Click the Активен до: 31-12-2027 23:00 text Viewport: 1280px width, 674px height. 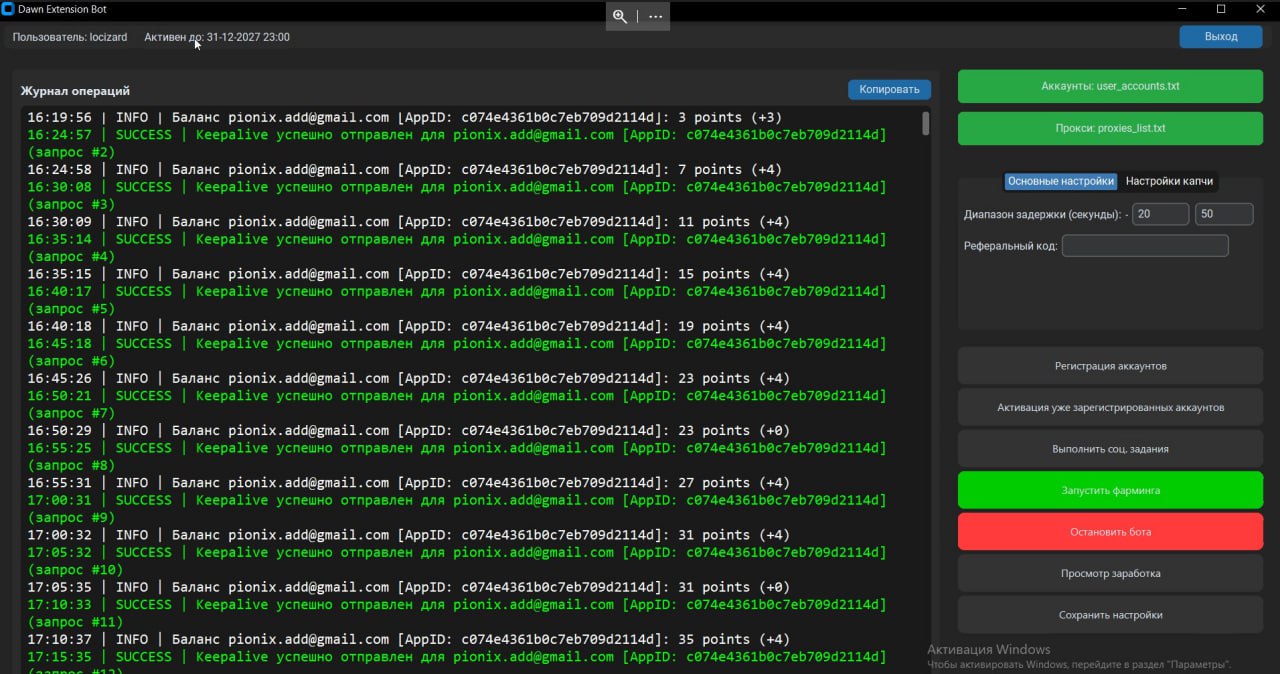(217, 37)
